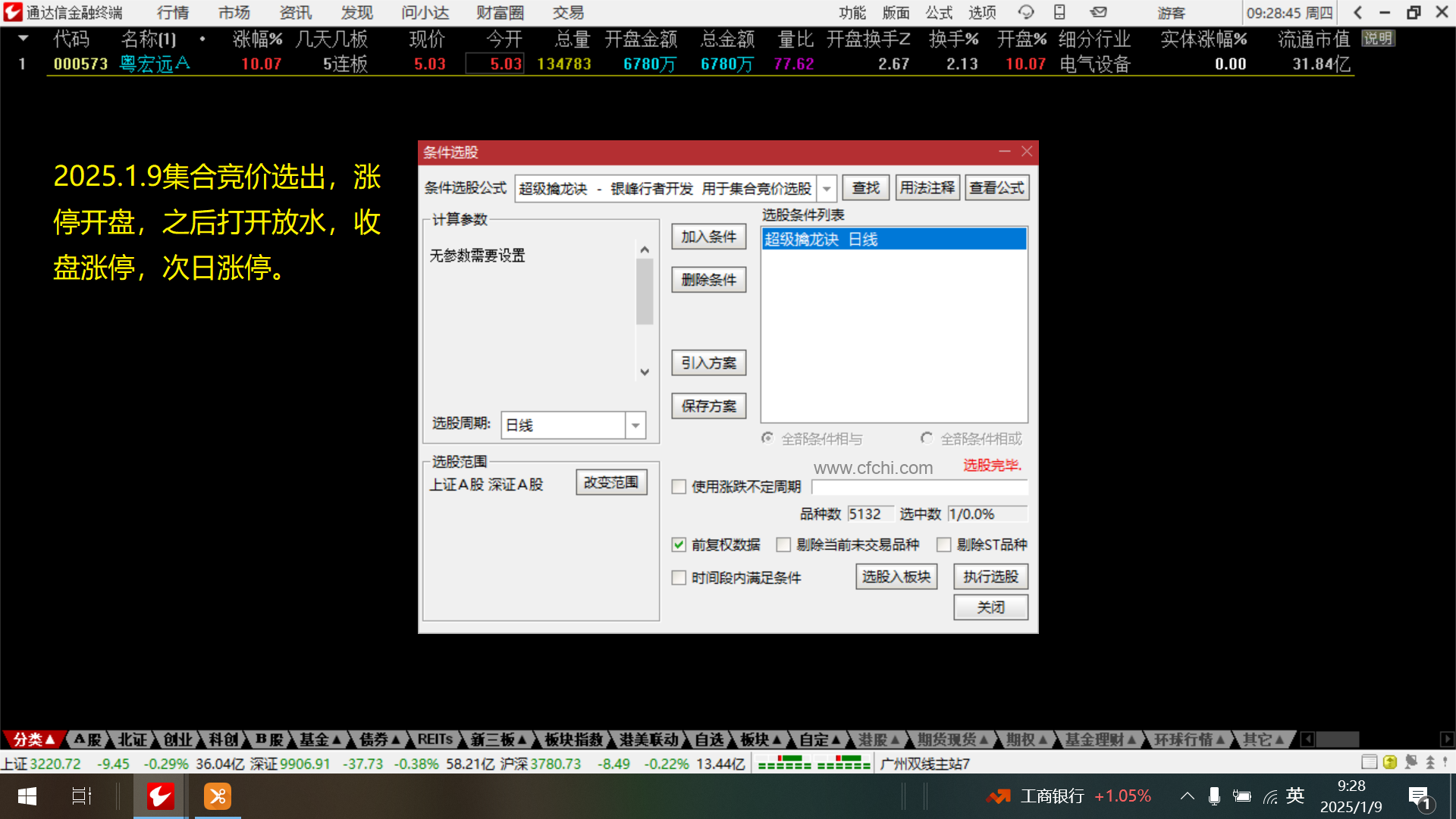
Task: Click the headset customer service icon
Action: [x=1025, y=12]
